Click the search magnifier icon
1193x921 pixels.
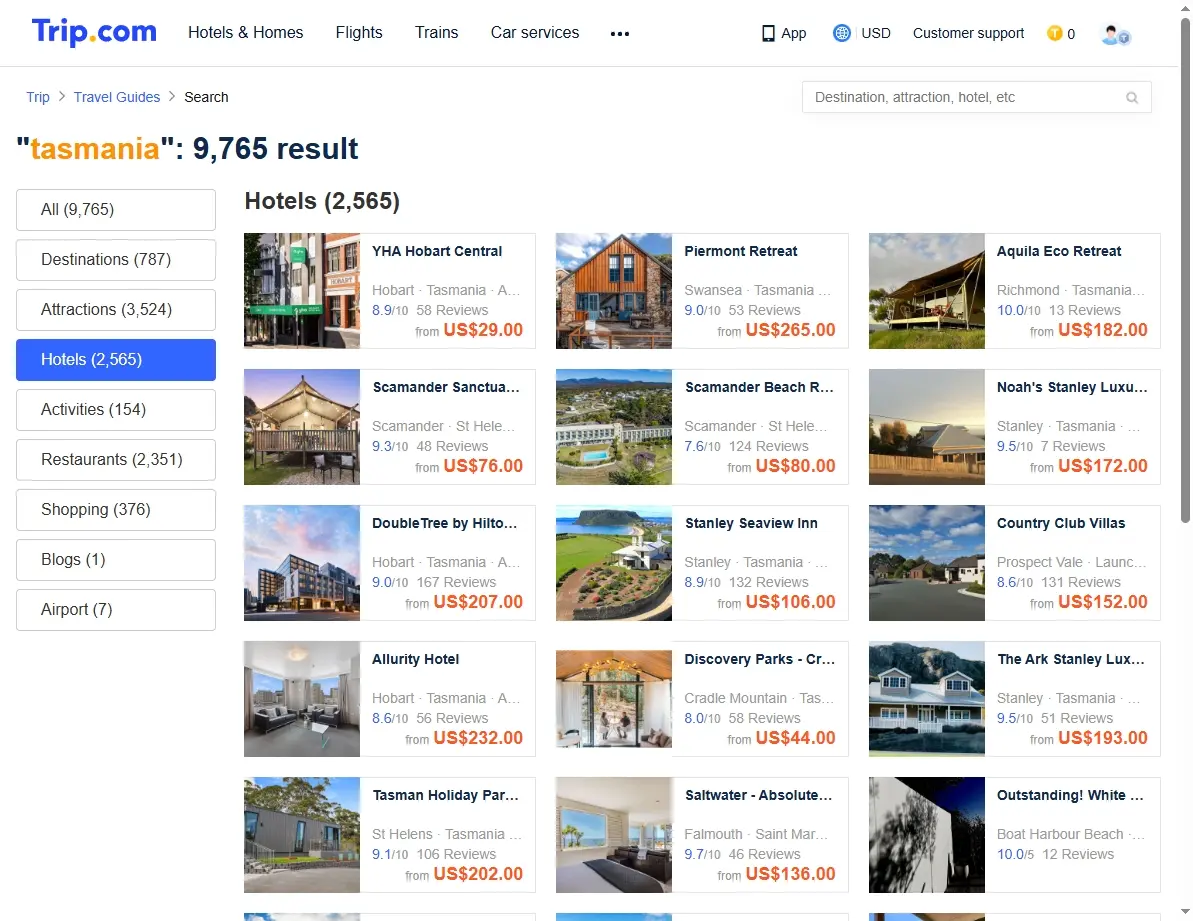tap(1132, 97)
